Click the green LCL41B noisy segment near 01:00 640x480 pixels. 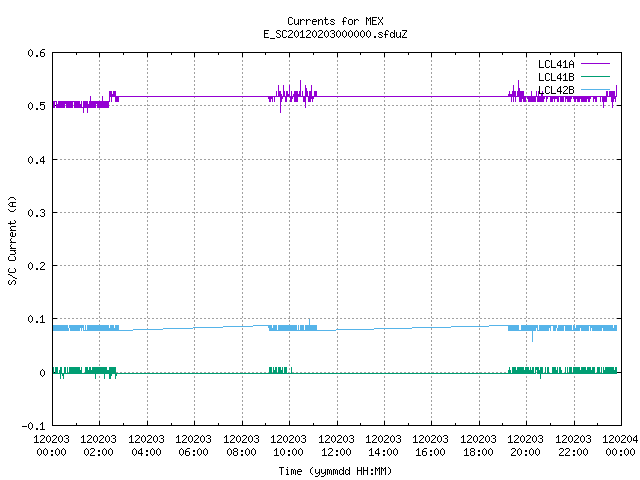click(84, 372)
